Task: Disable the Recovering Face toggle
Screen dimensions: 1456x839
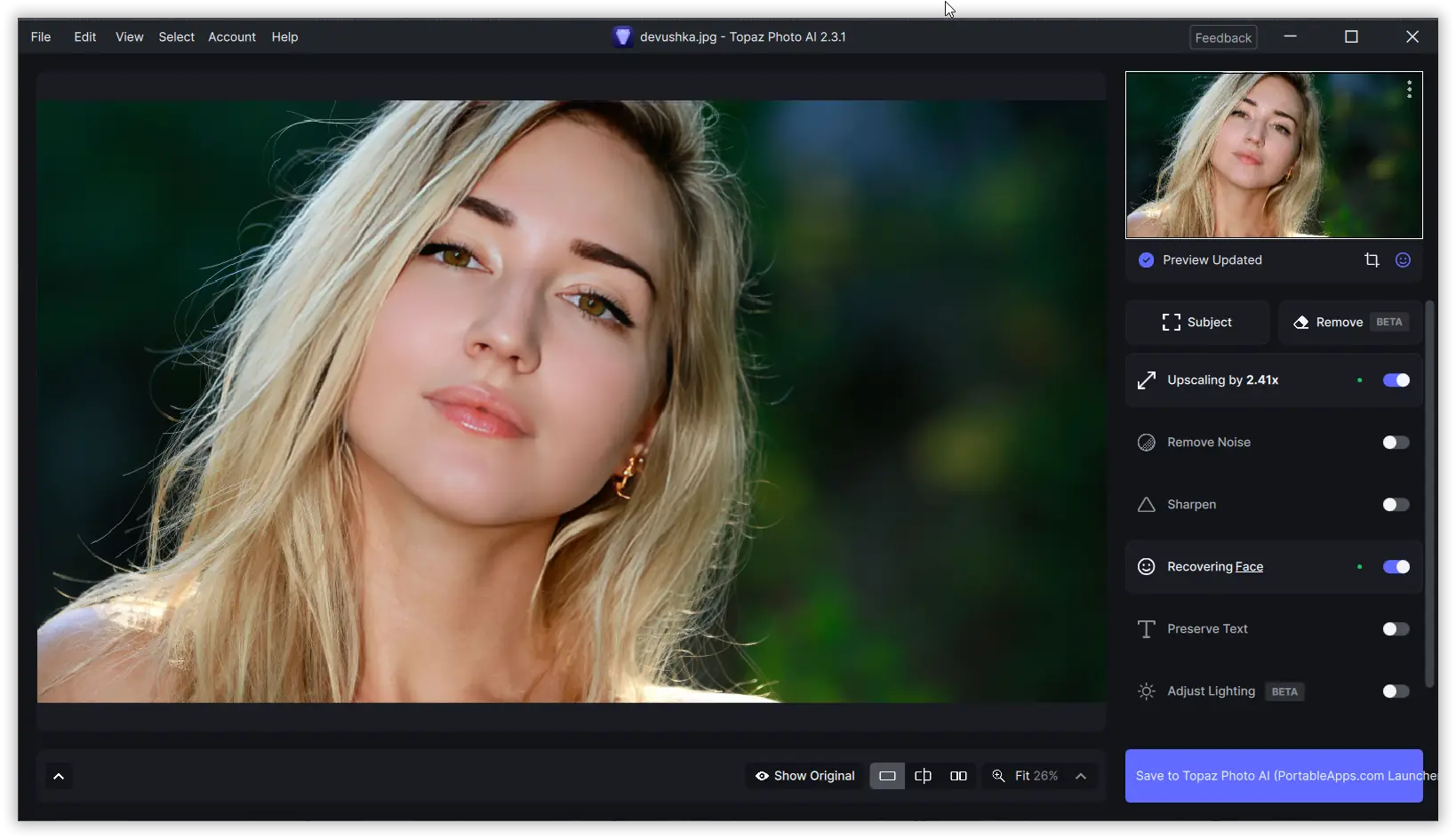Action: 1396,566
